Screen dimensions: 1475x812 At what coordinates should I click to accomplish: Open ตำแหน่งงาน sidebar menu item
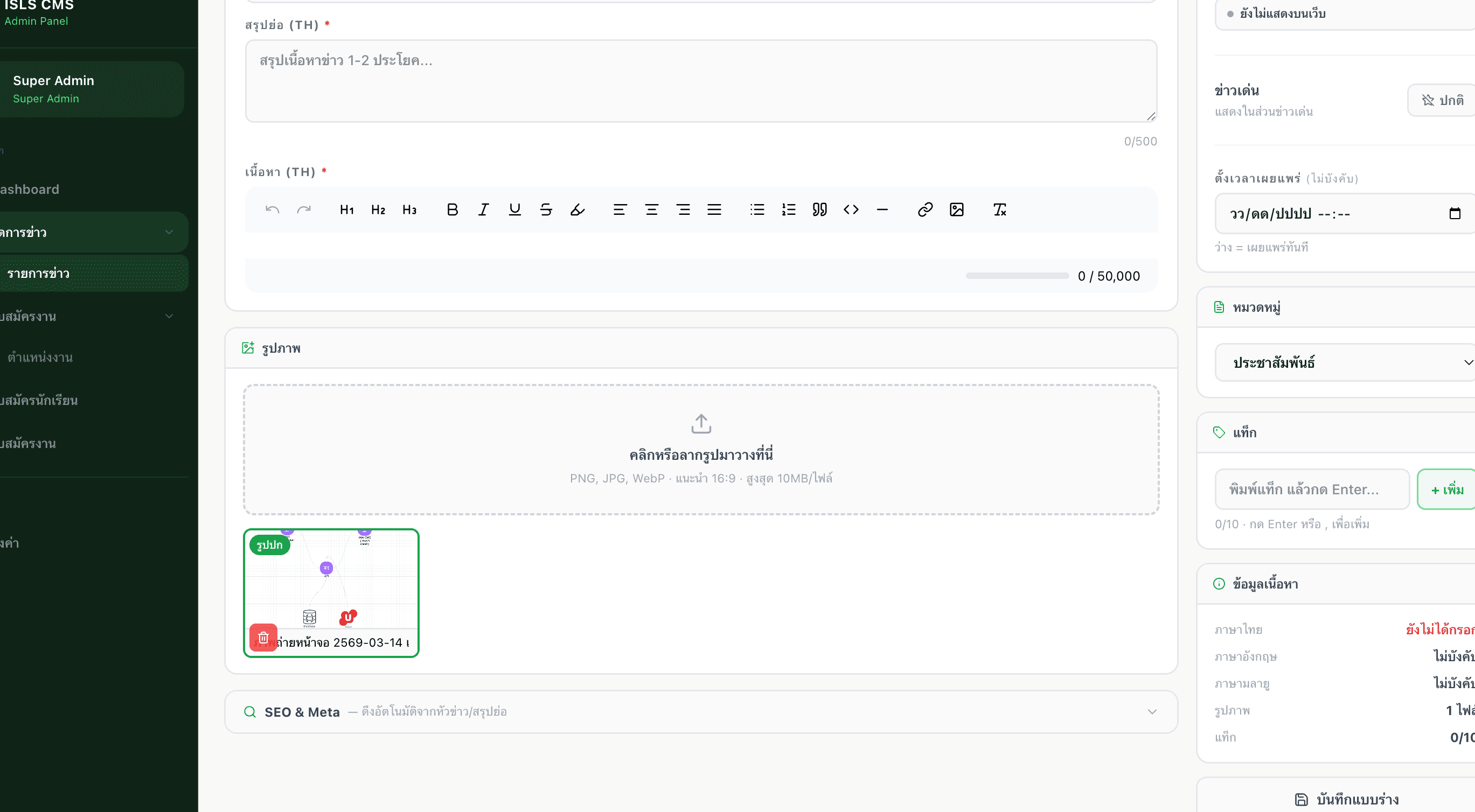40,358
